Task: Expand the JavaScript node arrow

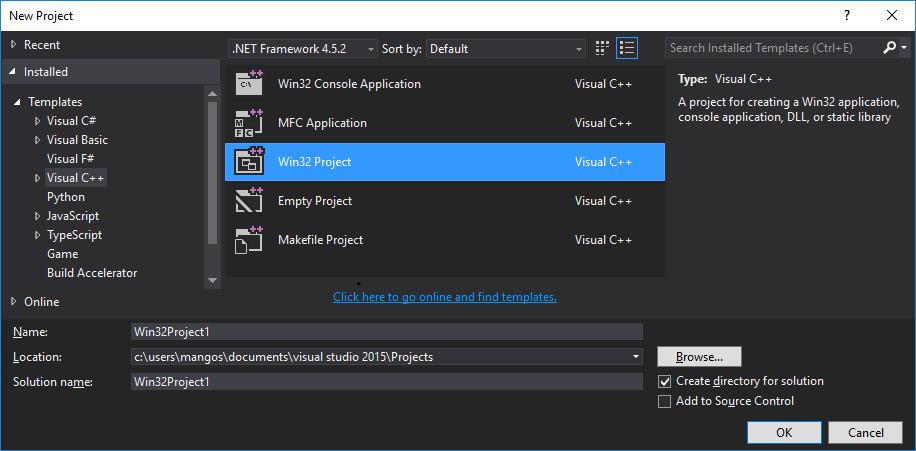Action: 37,216
